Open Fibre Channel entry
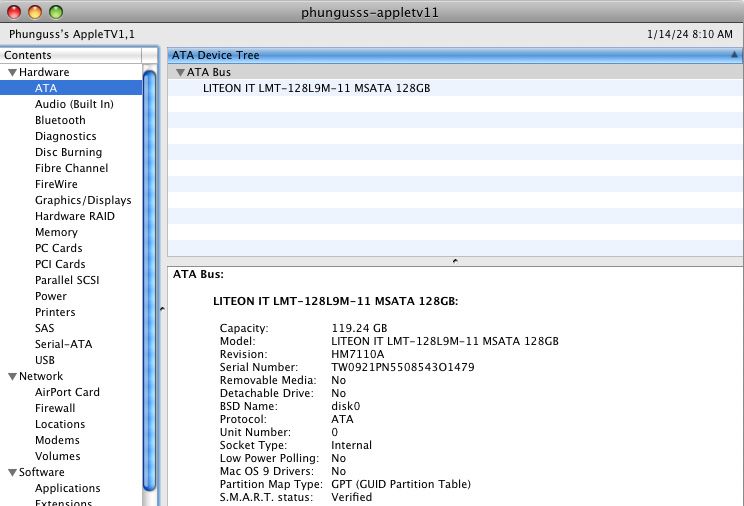This screenshot has width=744, height=506. (71, 168)
